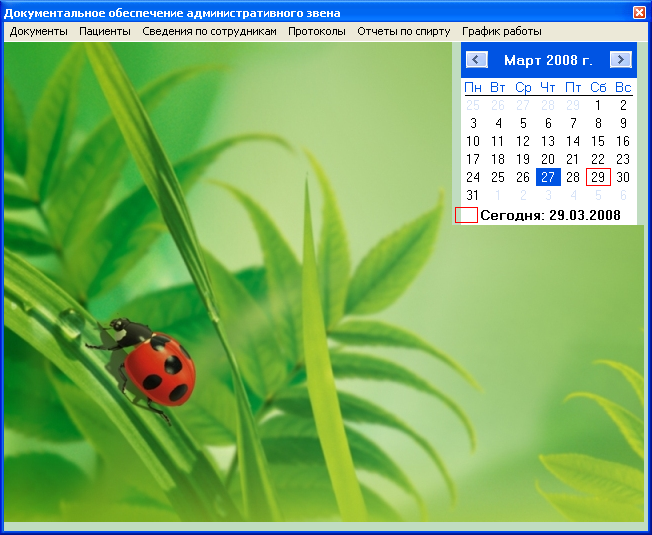Viewport: 652px width, 535px height.
Task: Select March 31 in the calendar
Action: coord(473,195)
